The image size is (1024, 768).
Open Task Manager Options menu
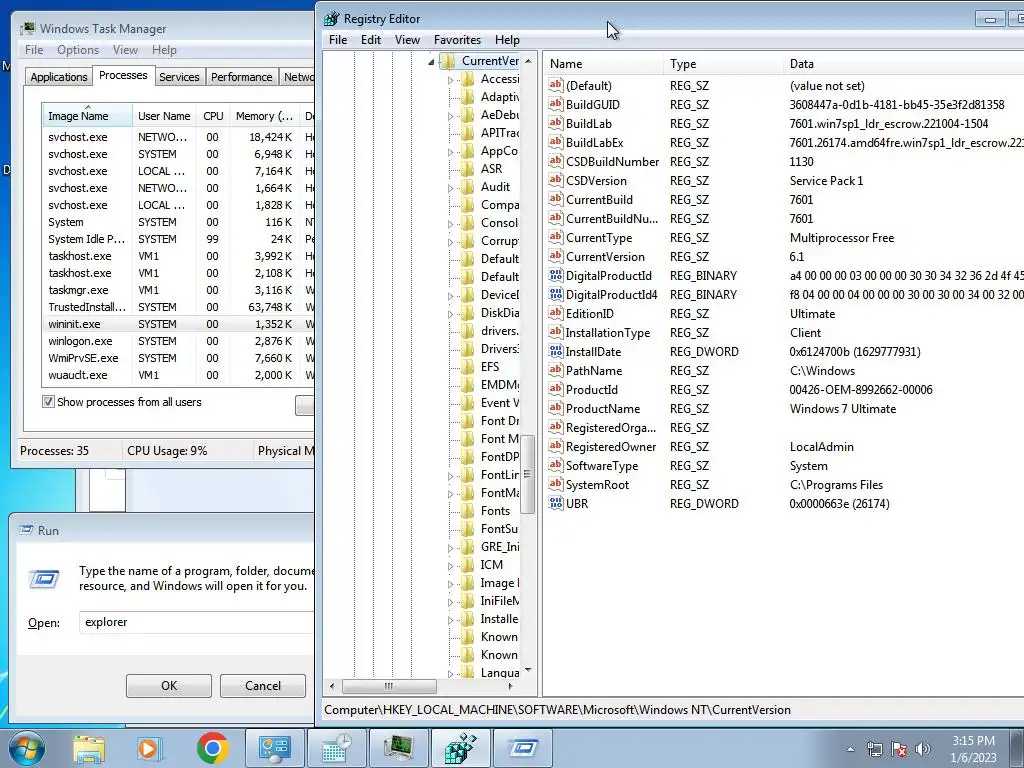click(x=78, y=50)
